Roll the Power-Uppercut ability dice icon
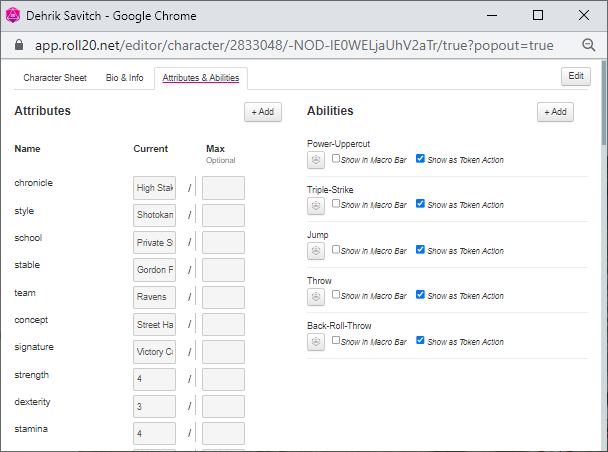 coord(315,159)
